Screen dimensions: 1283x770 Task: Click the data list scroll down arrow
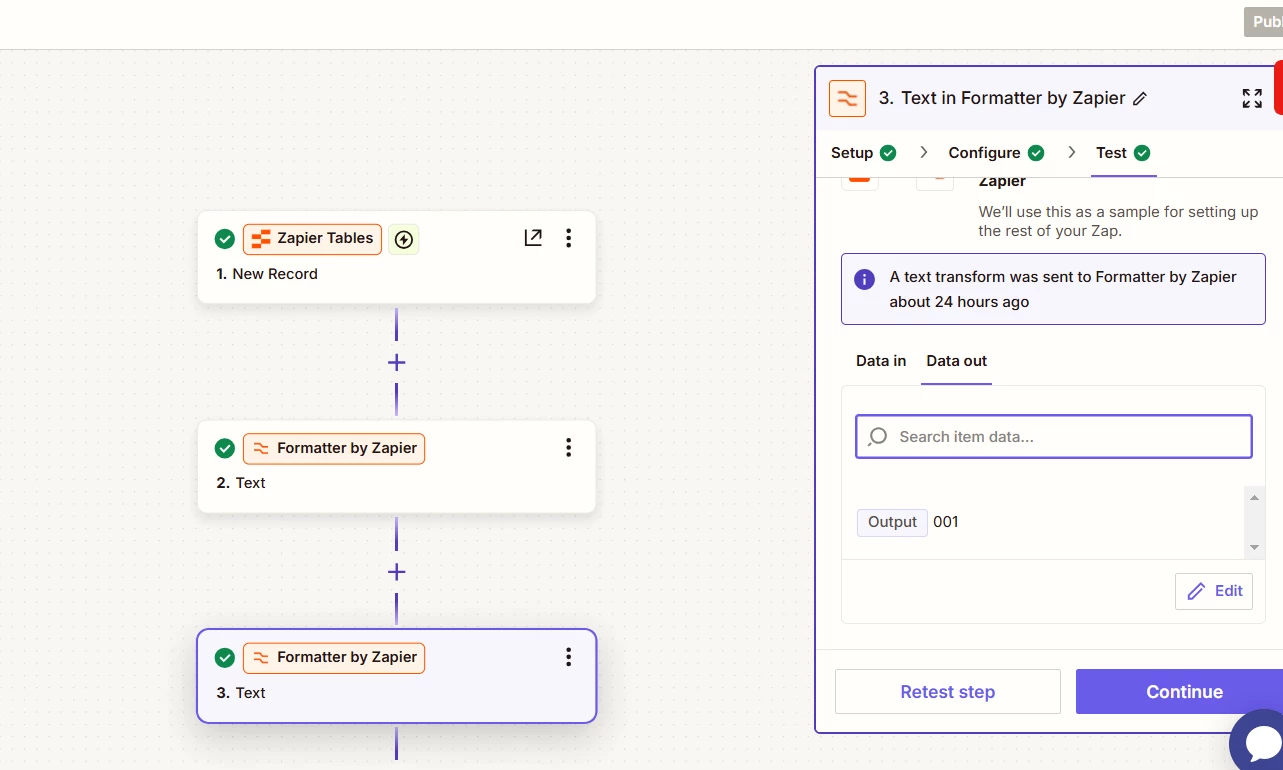(1254, 548)
